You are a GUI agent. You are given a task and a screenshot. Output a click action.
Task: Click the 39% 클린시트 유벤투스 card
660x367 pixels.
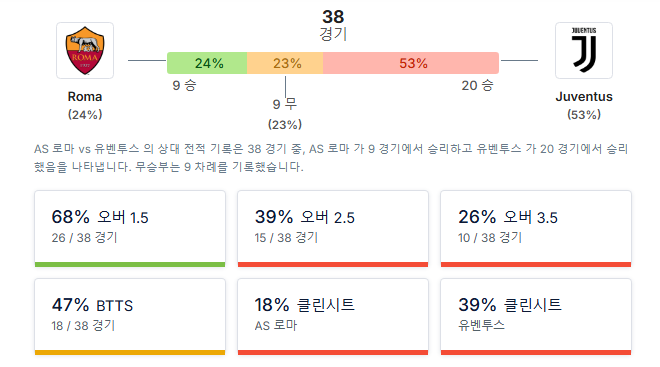(536, 316)
